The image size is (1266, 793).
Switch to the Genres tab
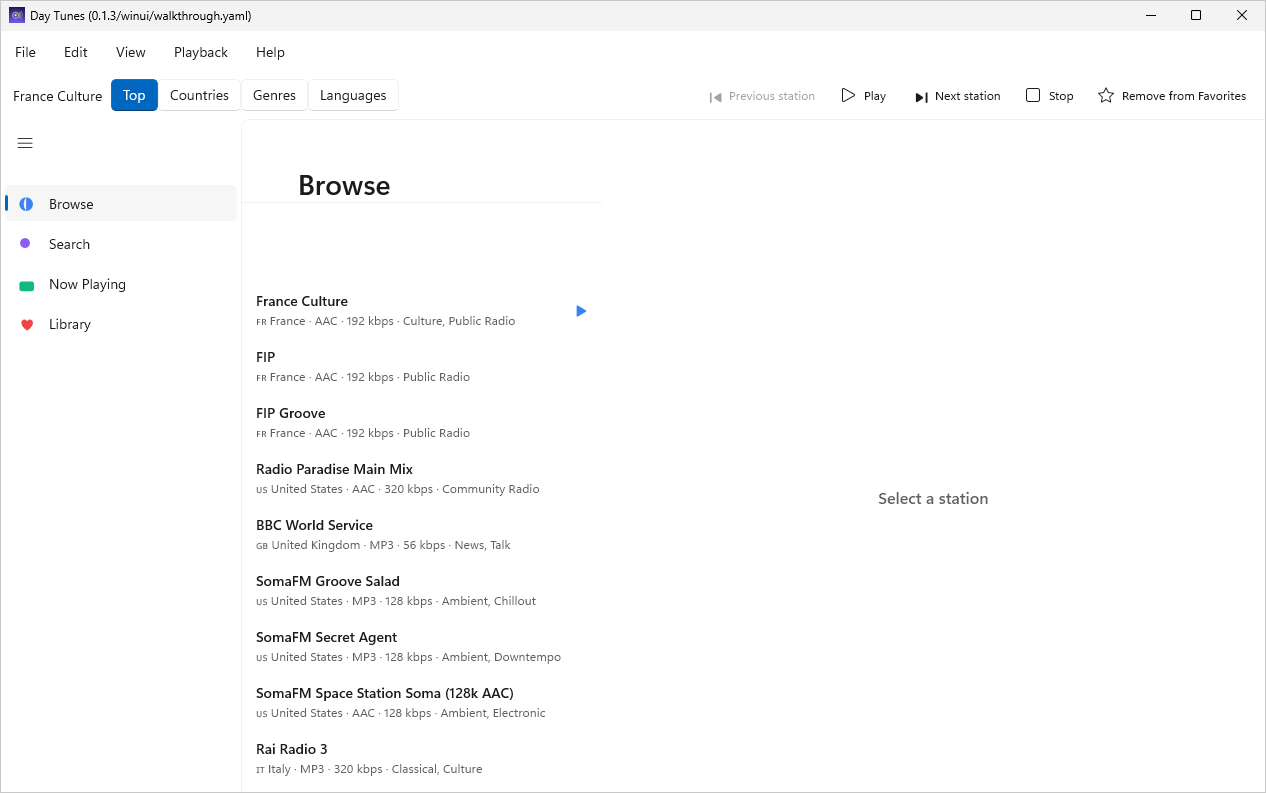pos(274,95)
